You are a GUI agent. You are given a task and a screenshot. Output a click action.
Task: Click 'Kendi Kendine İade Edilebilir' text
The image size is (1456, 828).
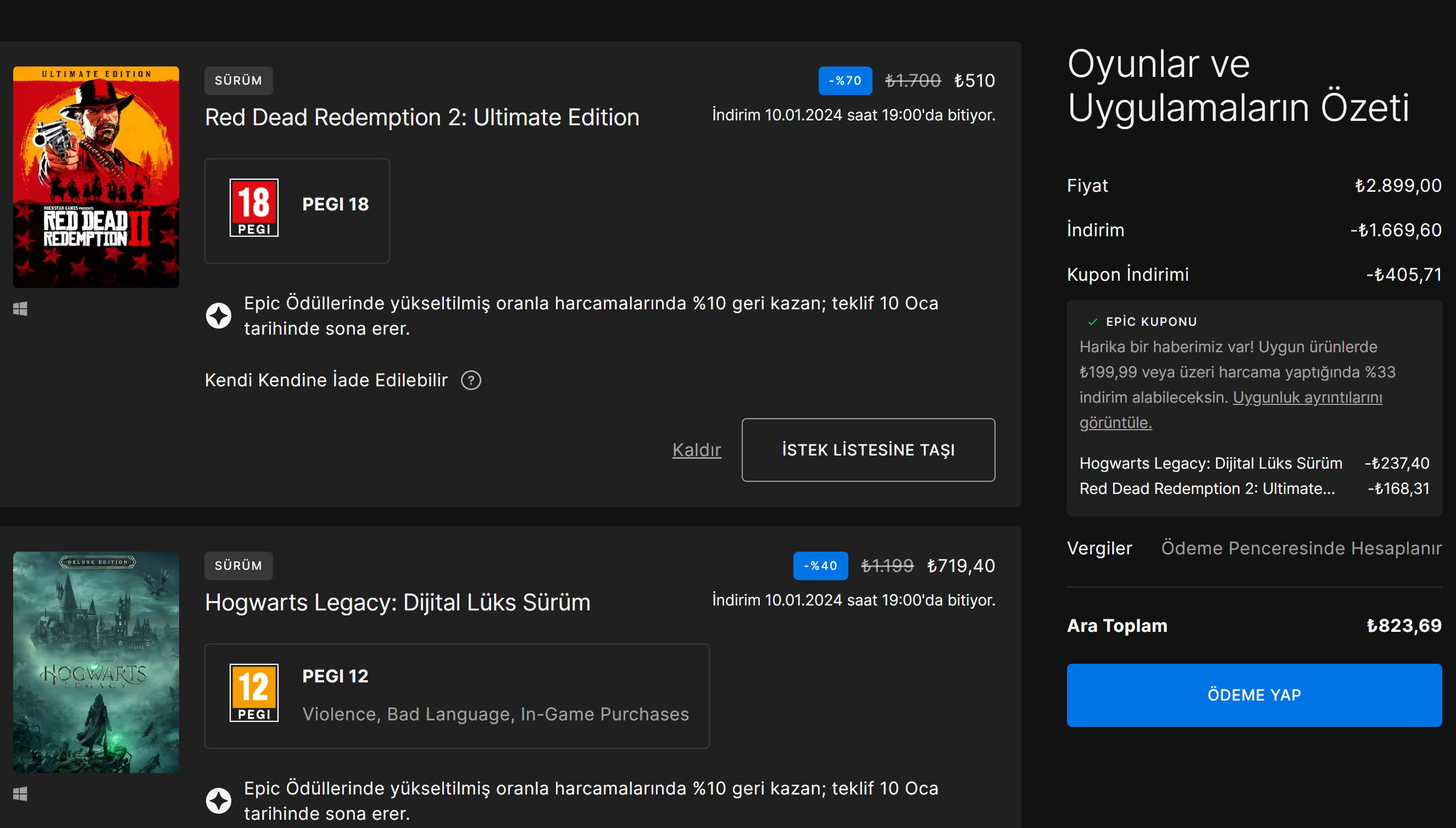[326, 380]
